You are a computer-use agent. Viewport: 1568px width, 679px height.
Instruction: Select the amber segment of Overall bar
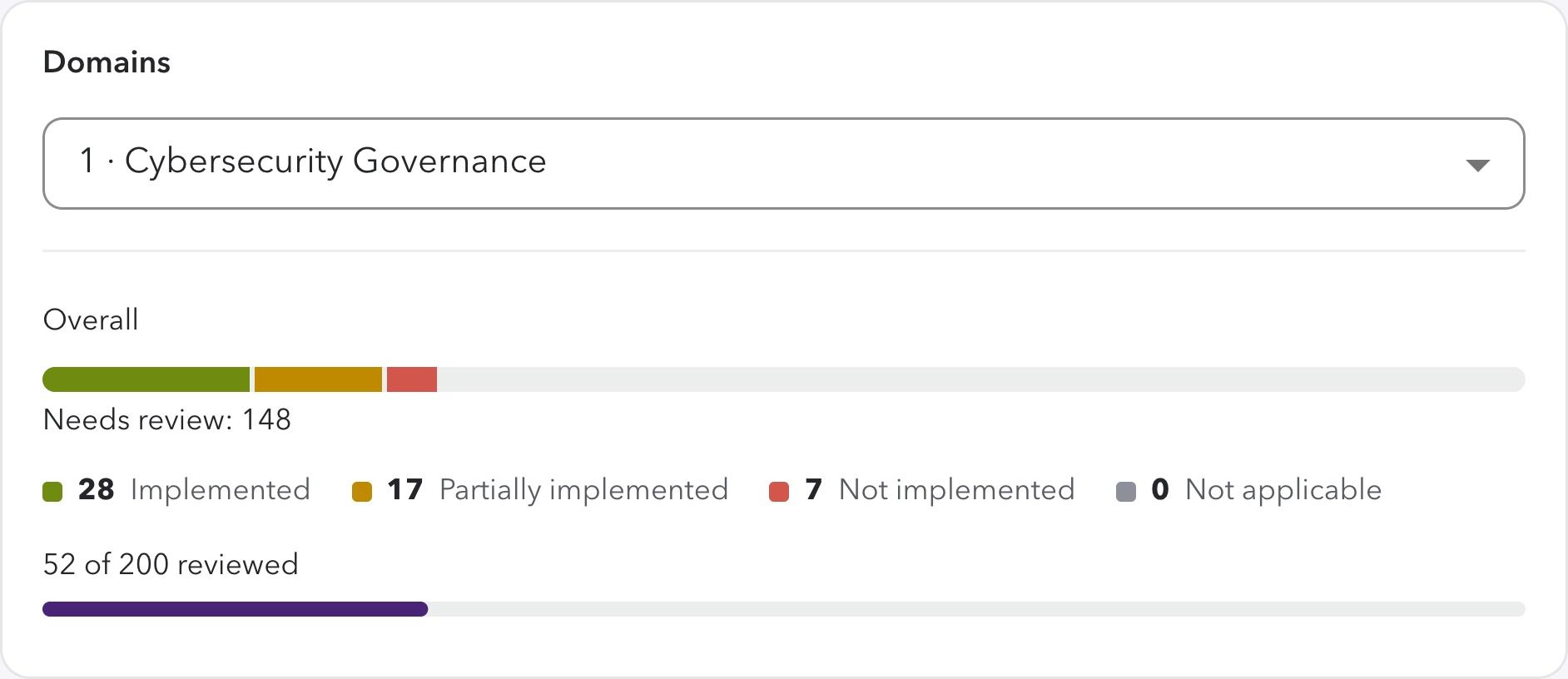318,379
